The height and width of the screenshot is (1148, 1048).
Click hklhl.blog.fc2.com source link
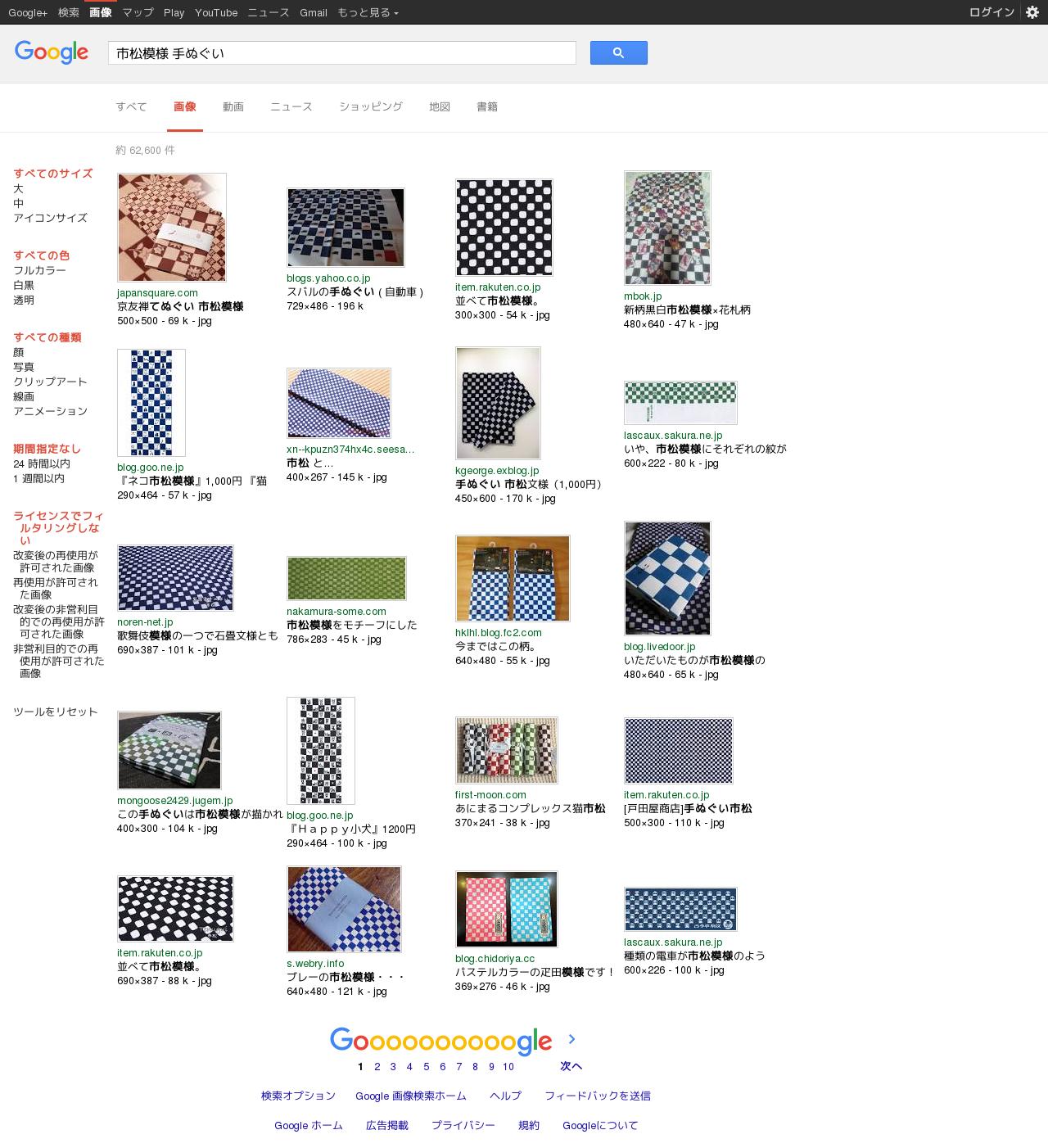tap(499, 633)
